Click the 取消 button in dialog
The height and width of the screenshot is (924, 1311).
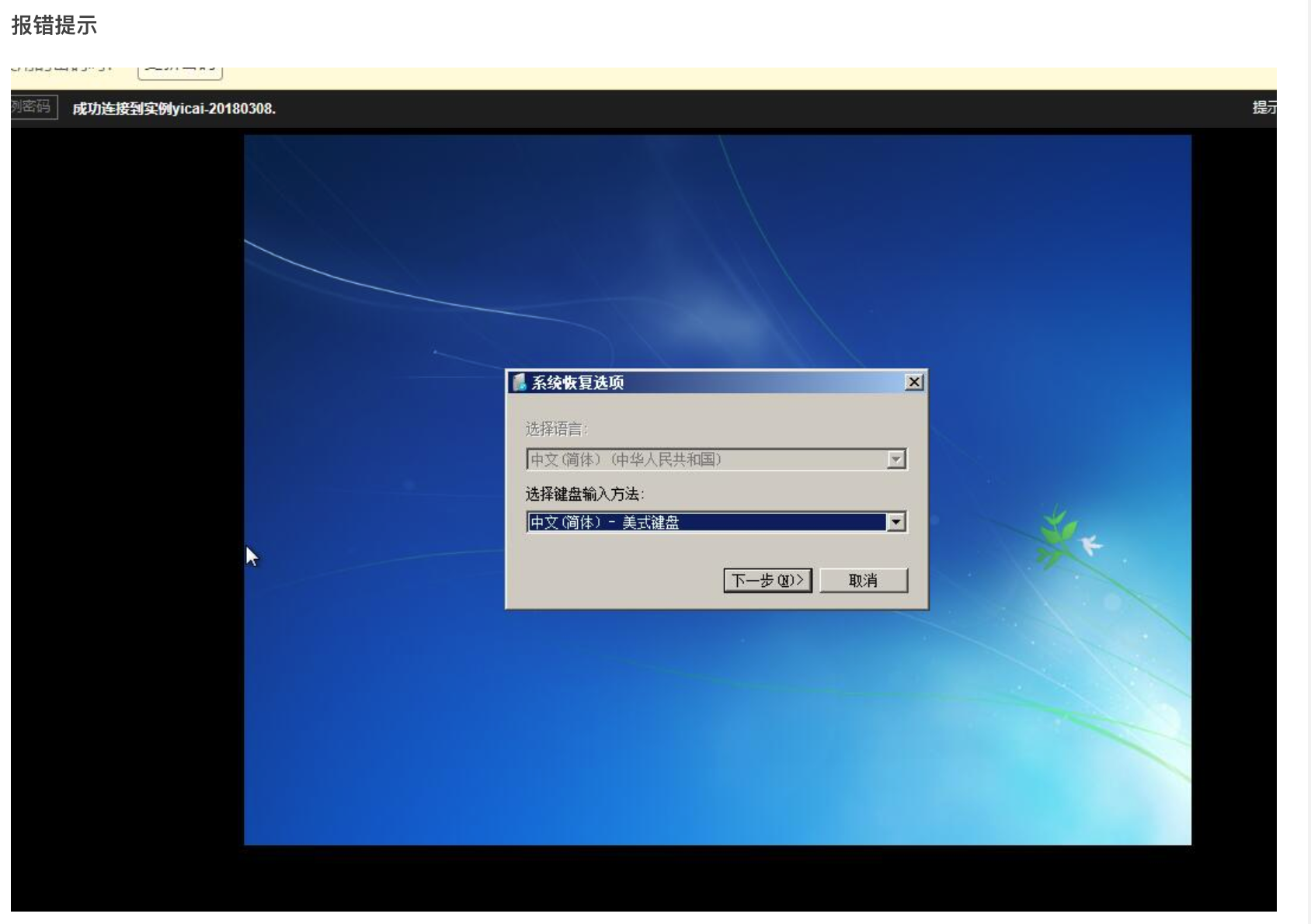863,580
